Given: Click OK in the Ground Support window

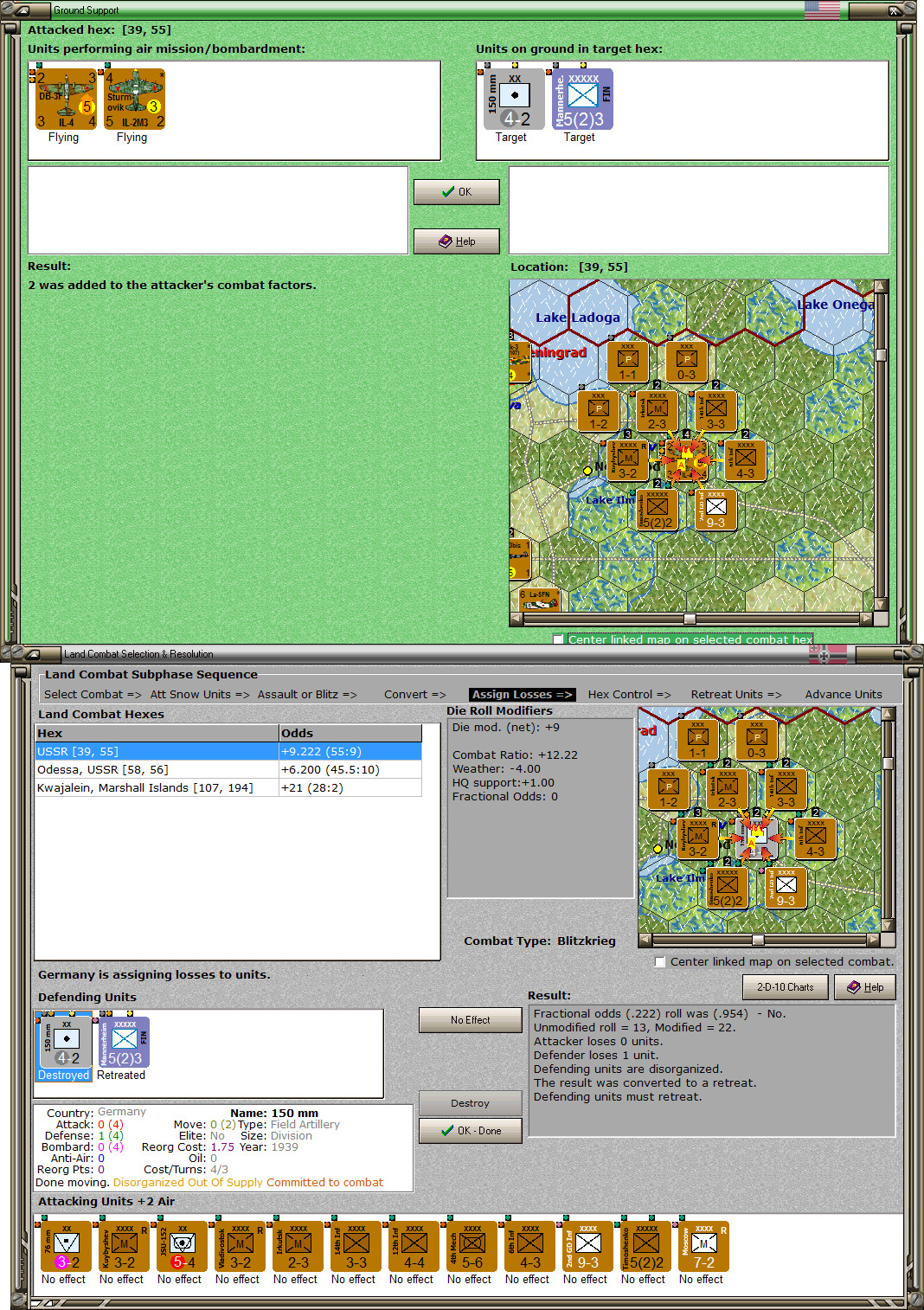Looking at the screenshot, I should click(457, 192).
